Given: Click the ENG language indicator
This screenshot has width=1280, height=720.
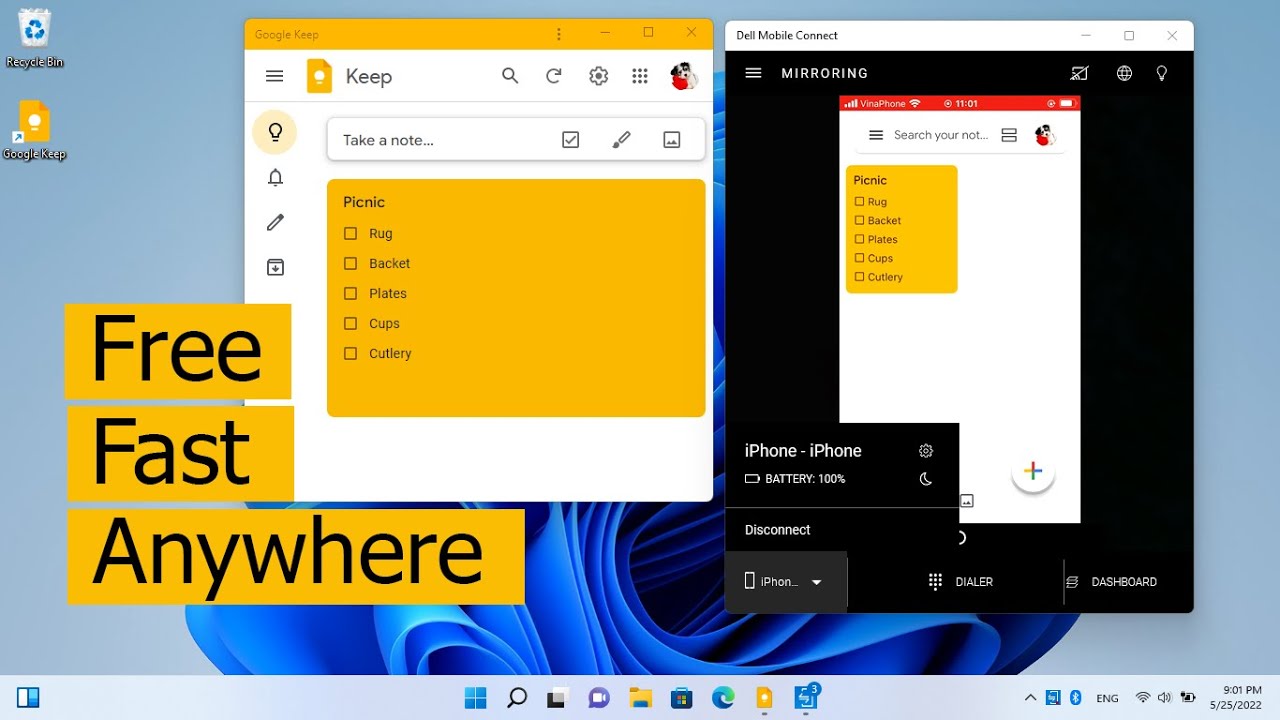Looking at the screenshot, I should tap(1107, 698).
